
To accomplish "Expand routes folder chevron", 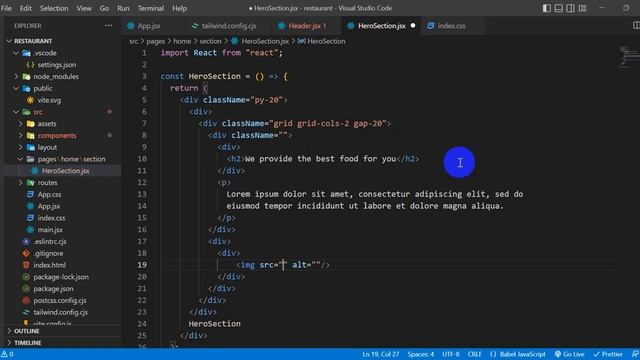I will [x=20, y=183].
